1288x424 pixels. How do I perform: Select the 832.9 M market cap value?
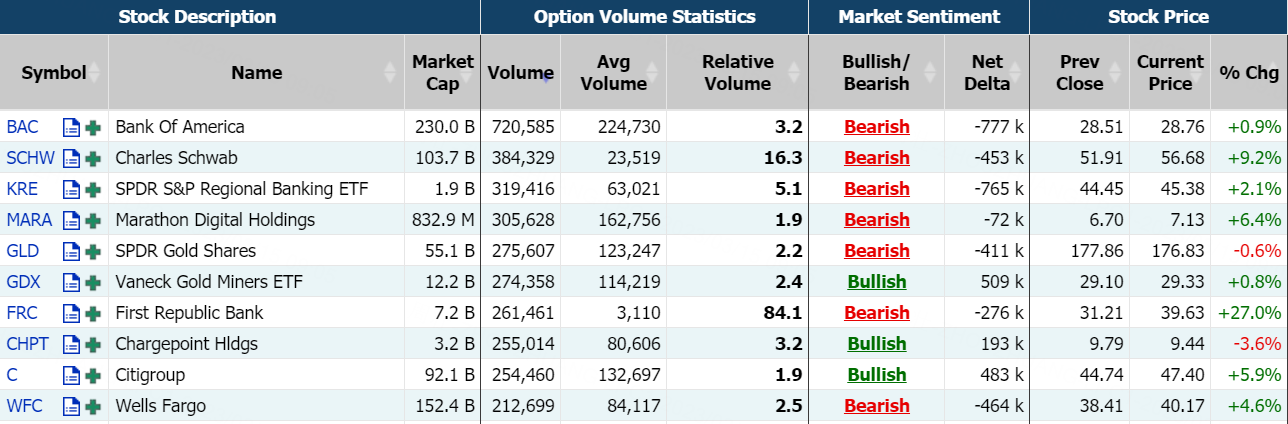[444, 220]
